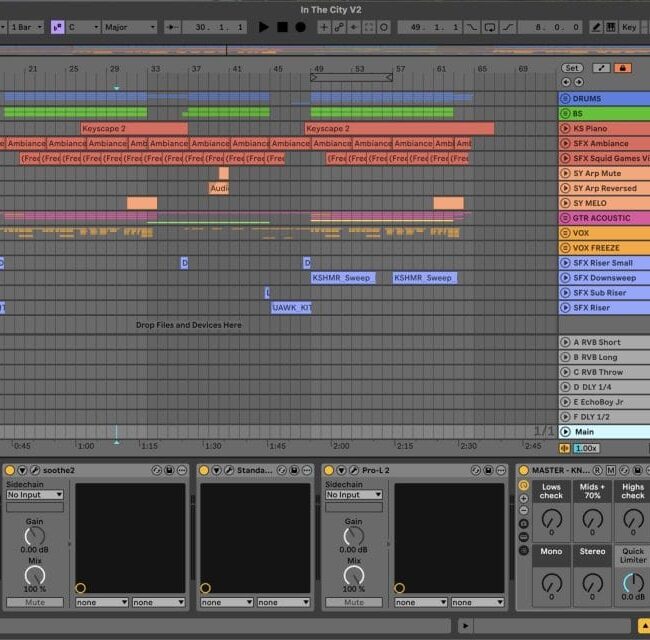Unfold the DRUMS group track
Viewport: 650px width, 640px height.
[x=566, y=99]
